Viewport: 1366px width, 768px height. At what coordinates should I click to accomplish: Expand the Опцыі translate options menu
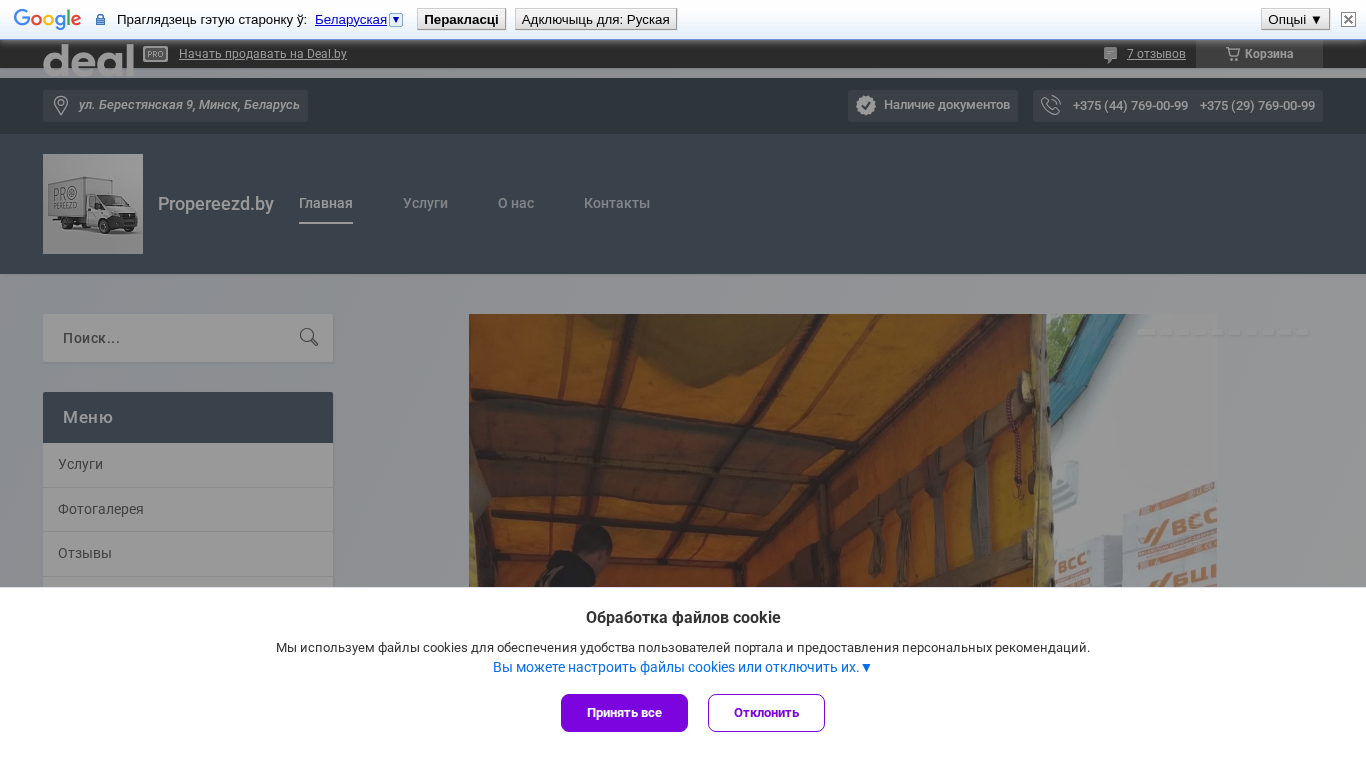click(1294, 19)
